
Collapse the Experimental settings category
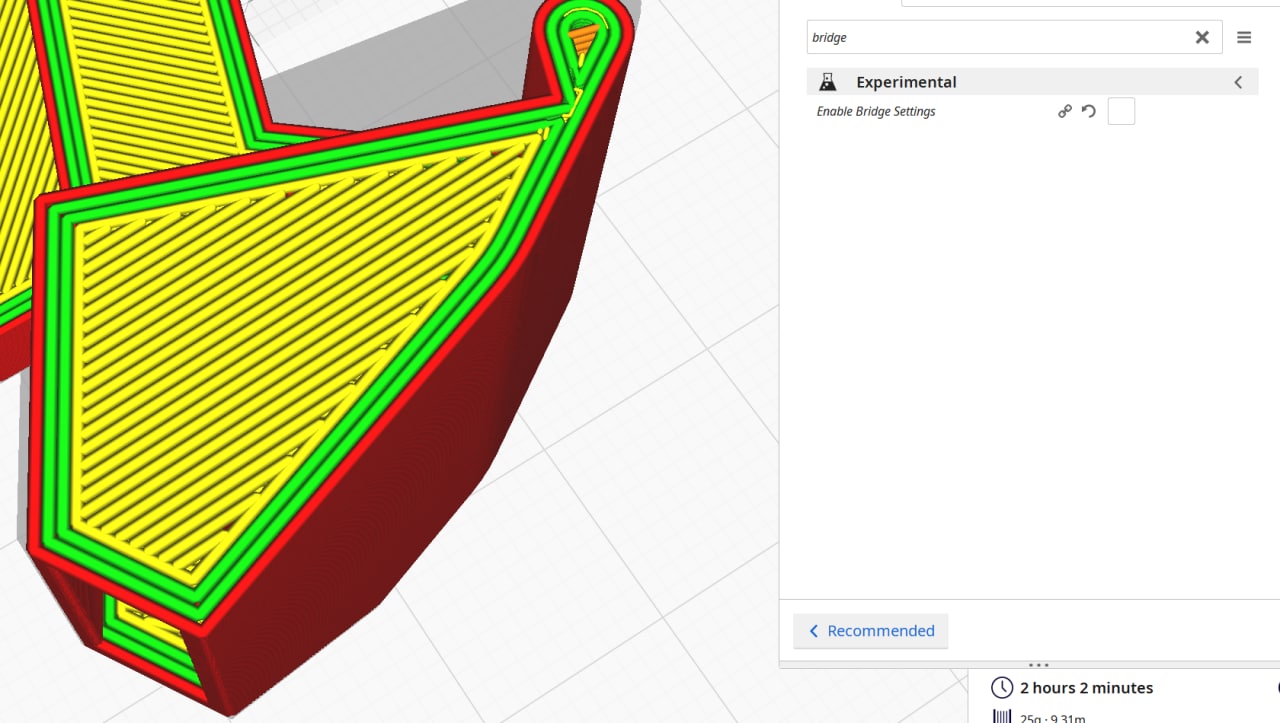coord(1238,82)
